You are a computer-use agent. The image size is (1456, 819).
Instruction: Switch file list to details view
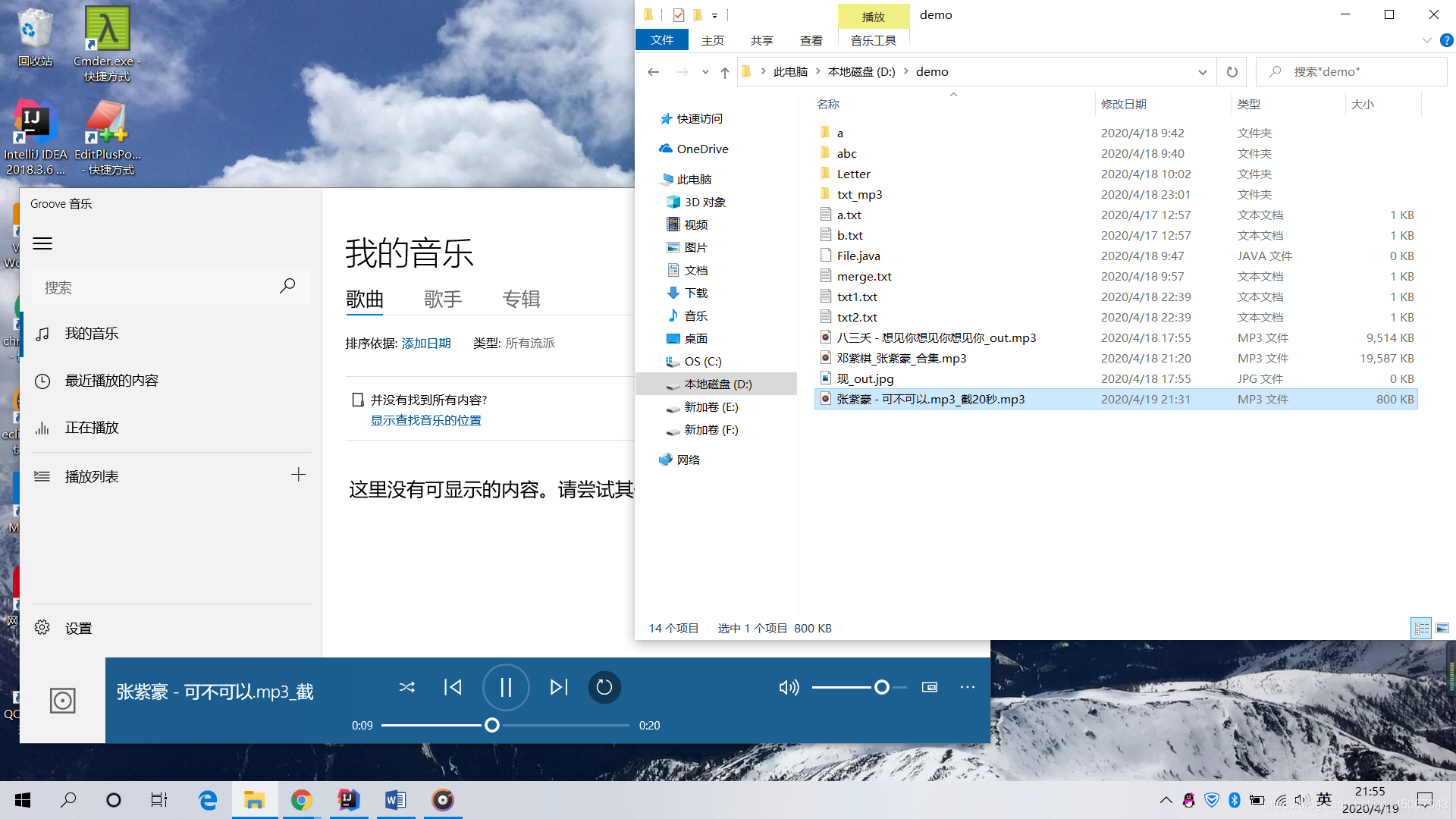point(1421,628)
